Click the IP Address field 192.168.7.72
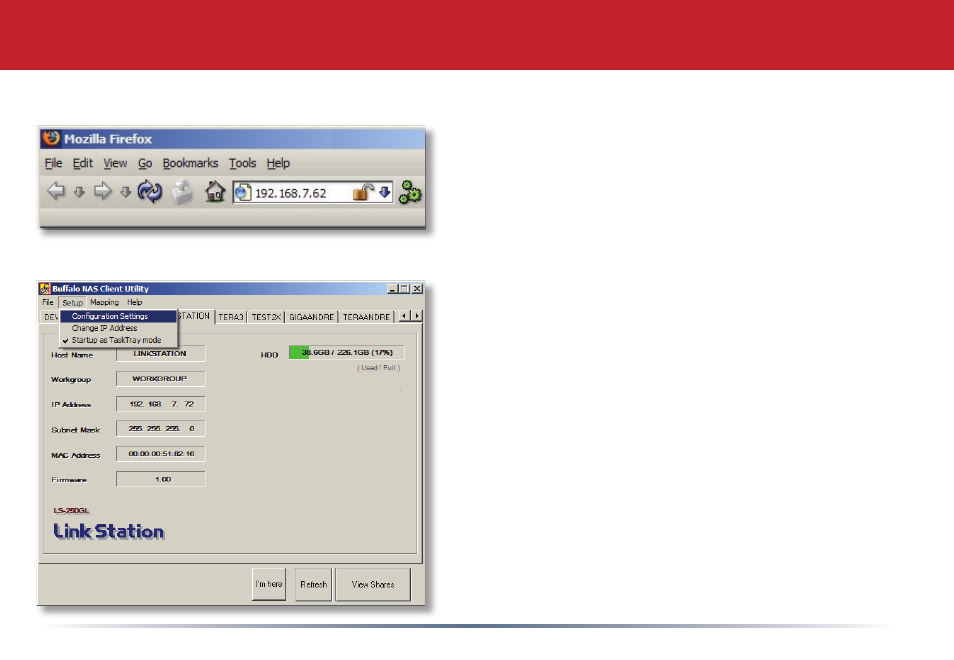This screenshot has width=954, height=660. [161, 404]
